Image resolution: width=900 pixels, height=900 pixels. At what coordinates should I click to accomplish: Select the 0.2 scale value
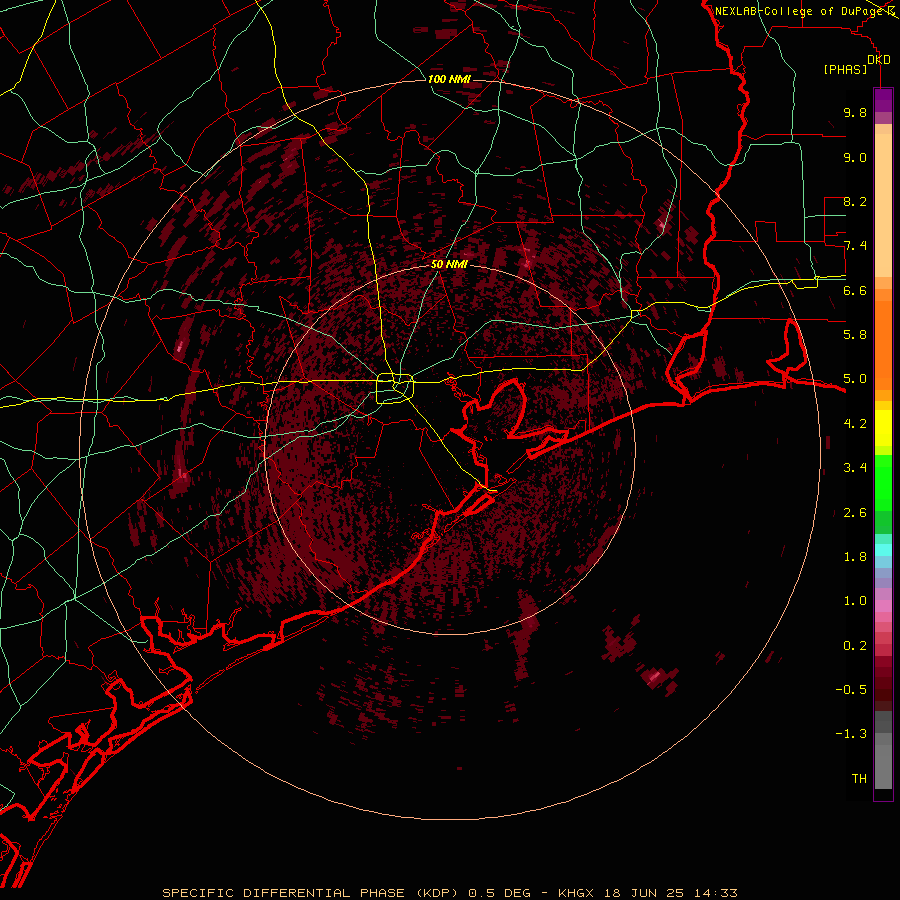[855, 646]
